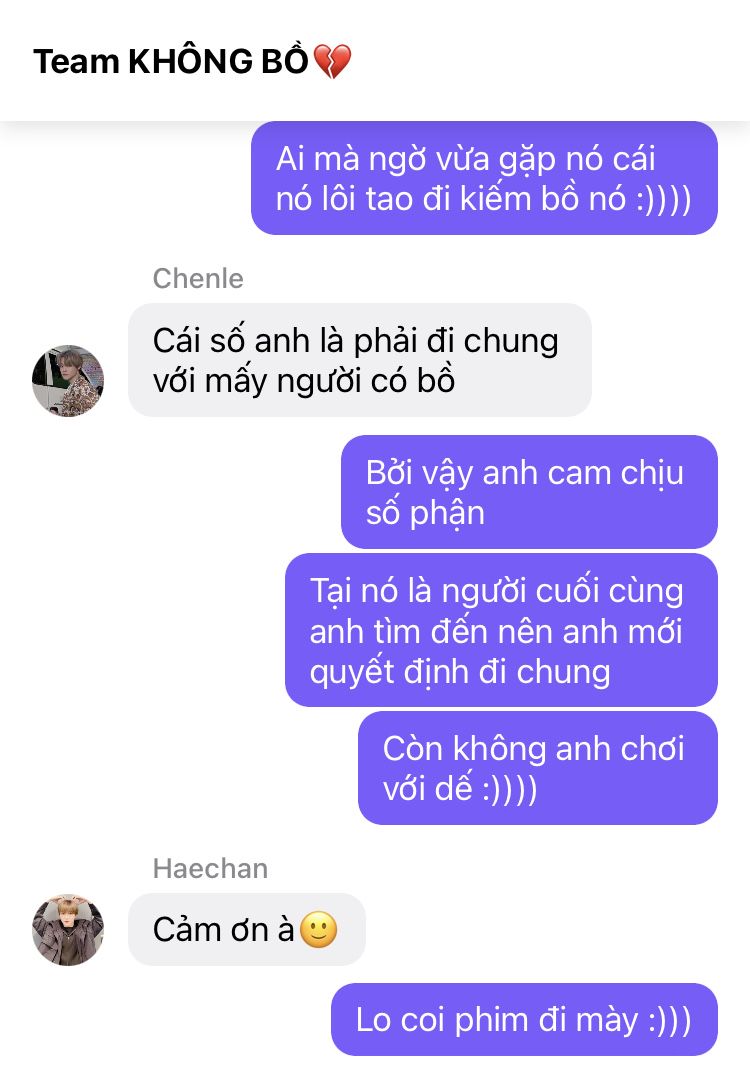
Task: Select message 'Tại nó là người cuối cùng'
Action: 502,630
